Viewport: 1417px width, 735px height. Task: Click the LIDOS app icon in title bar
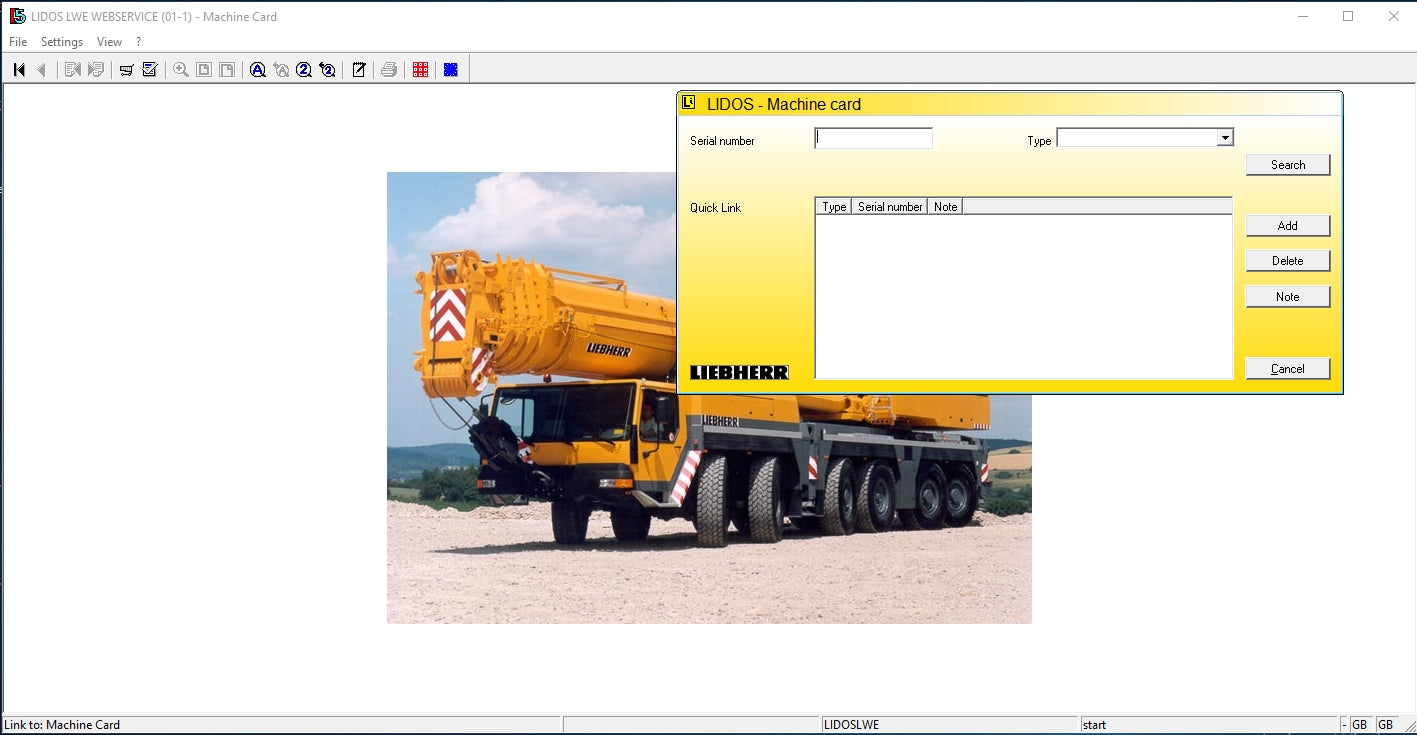click(x=17, y=16)
